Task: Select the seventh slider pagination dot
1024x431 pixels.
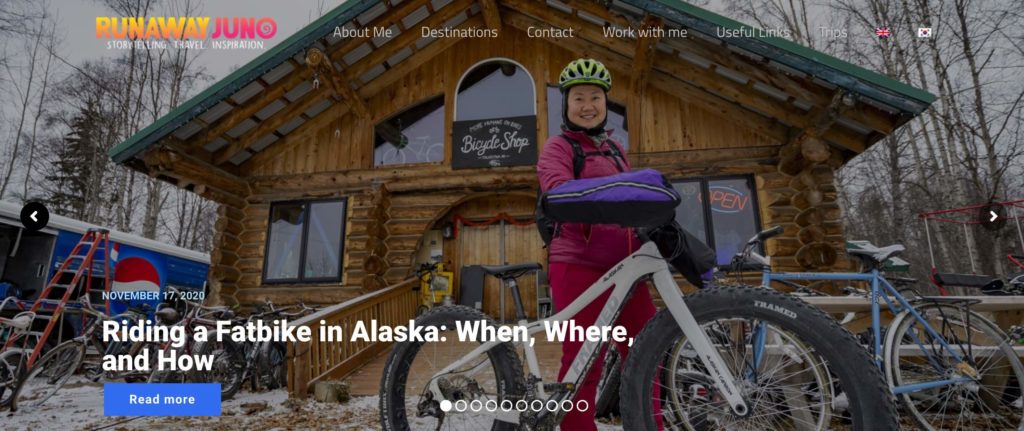Action: (537, 406)
